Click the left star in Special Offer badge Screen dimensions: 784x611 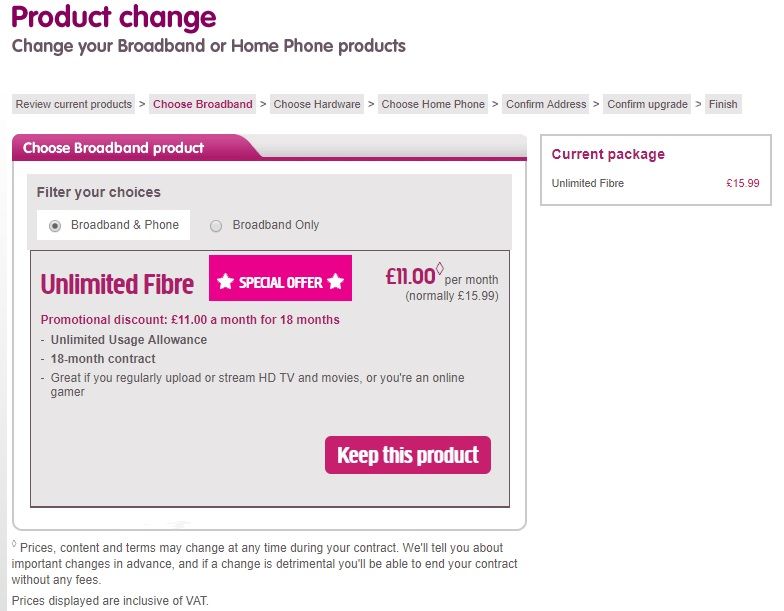(226, 282)
